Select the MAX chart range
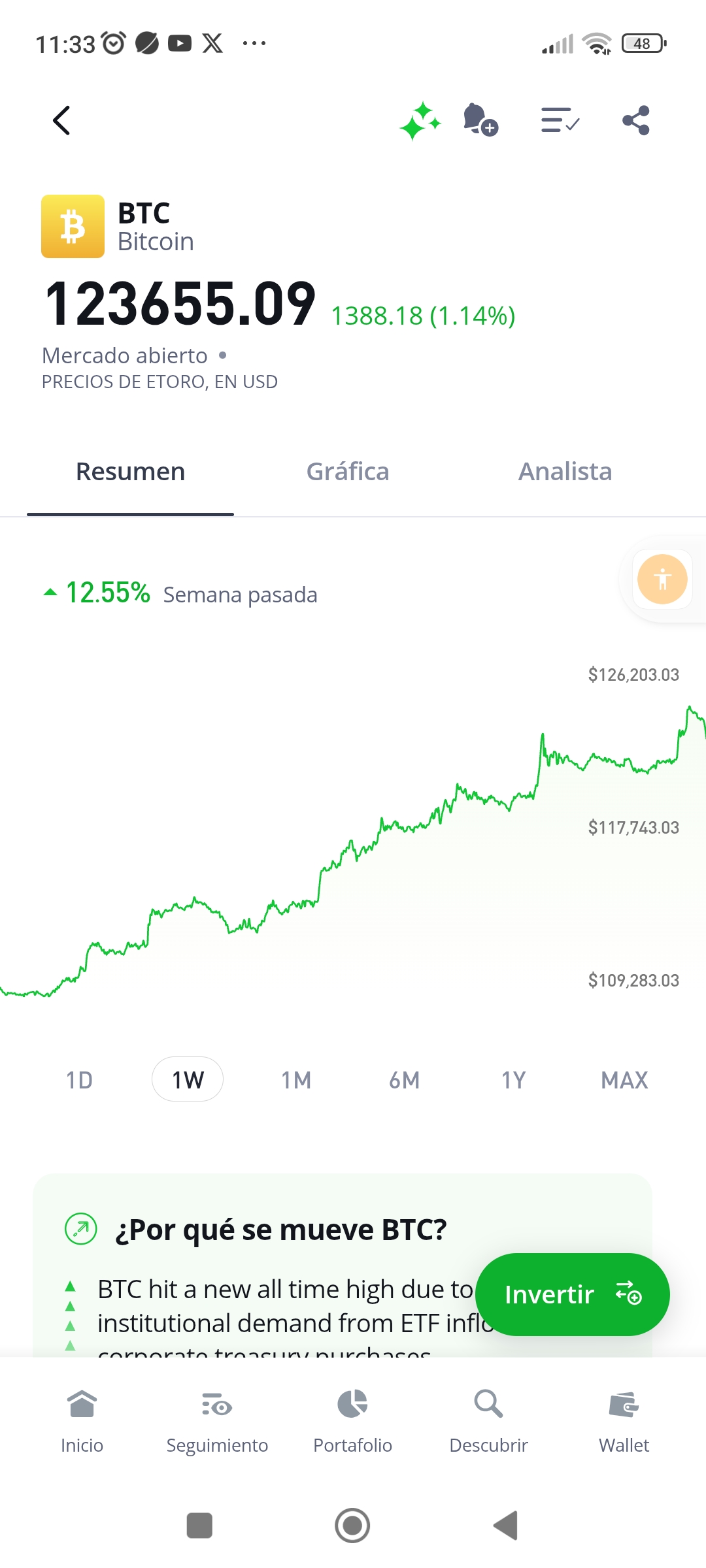Image resolution: width=706 pixels, height=1568 pixels. click(624, 1080)
